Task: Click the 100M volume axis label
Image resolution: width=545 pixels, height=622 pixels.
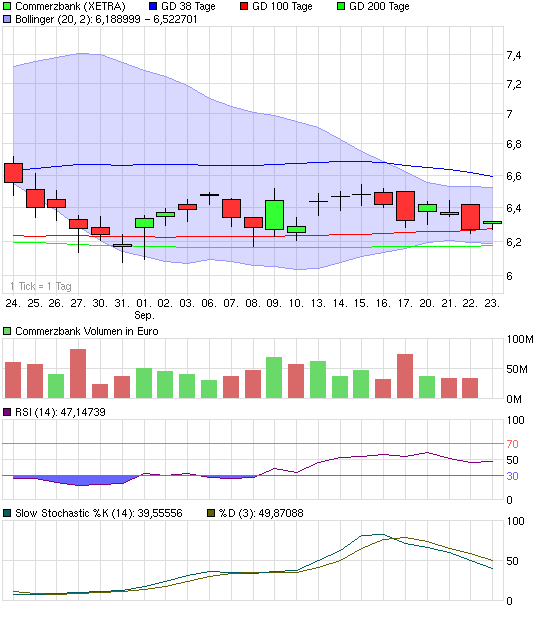Action: [520, 340]
